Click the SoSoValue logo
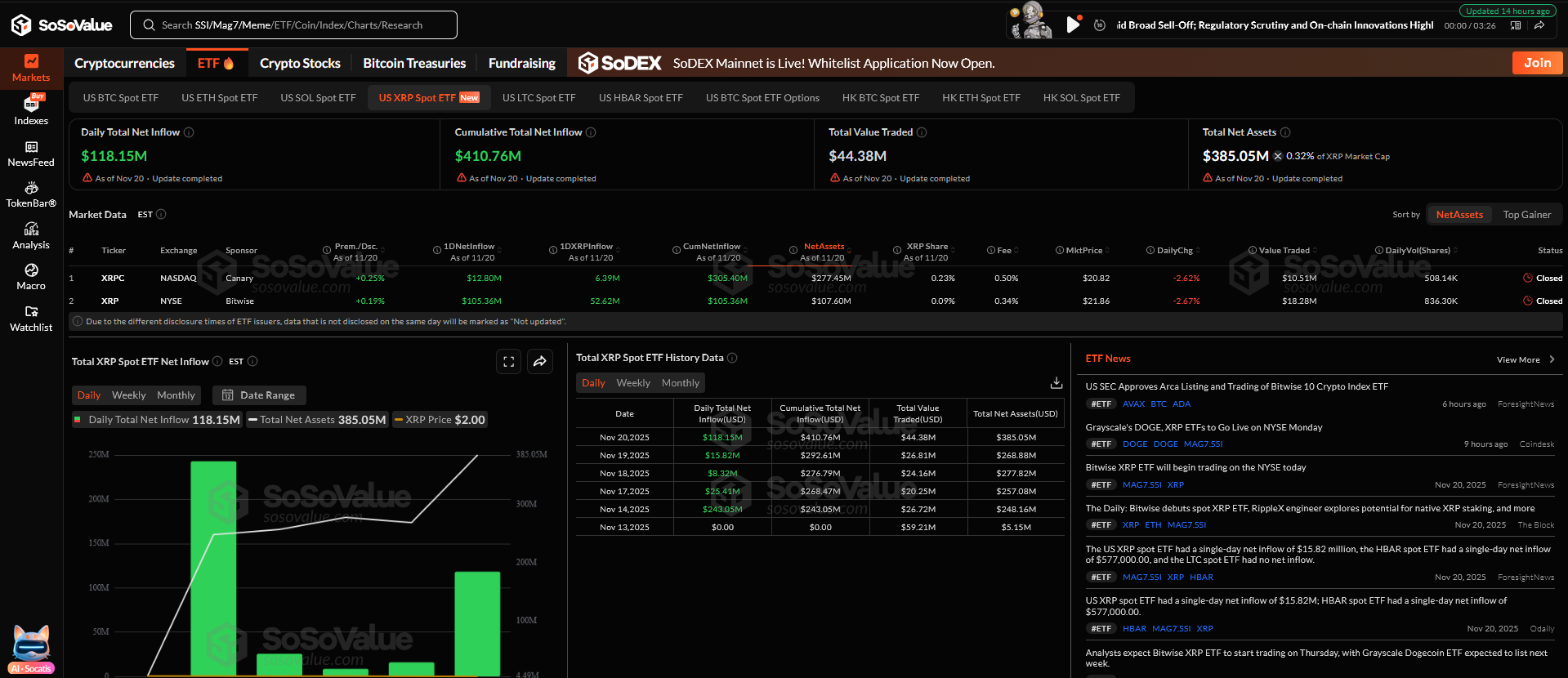 pos(62,25)
